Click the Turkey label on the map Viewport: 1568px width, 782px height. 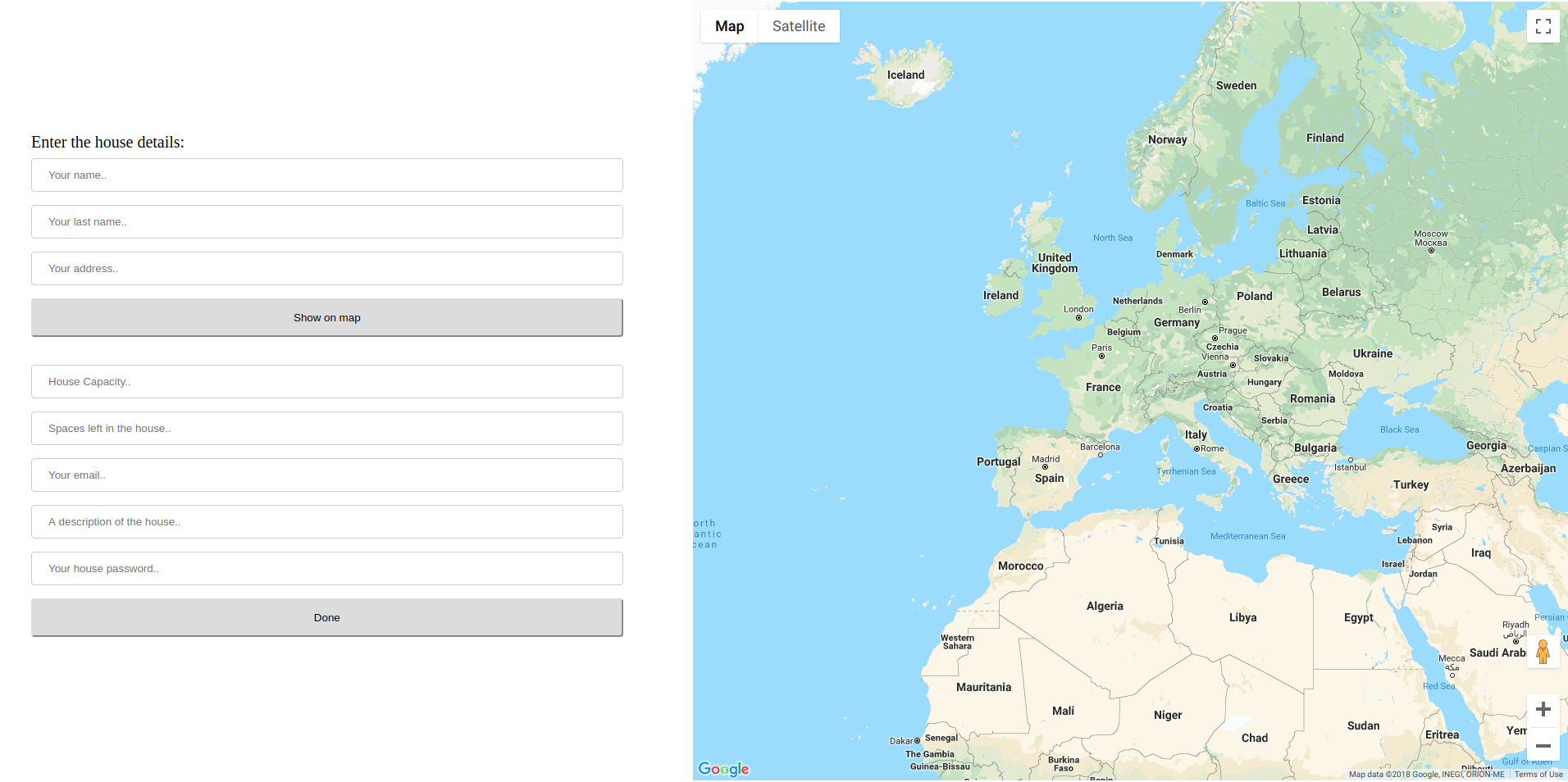point(1411,484)
